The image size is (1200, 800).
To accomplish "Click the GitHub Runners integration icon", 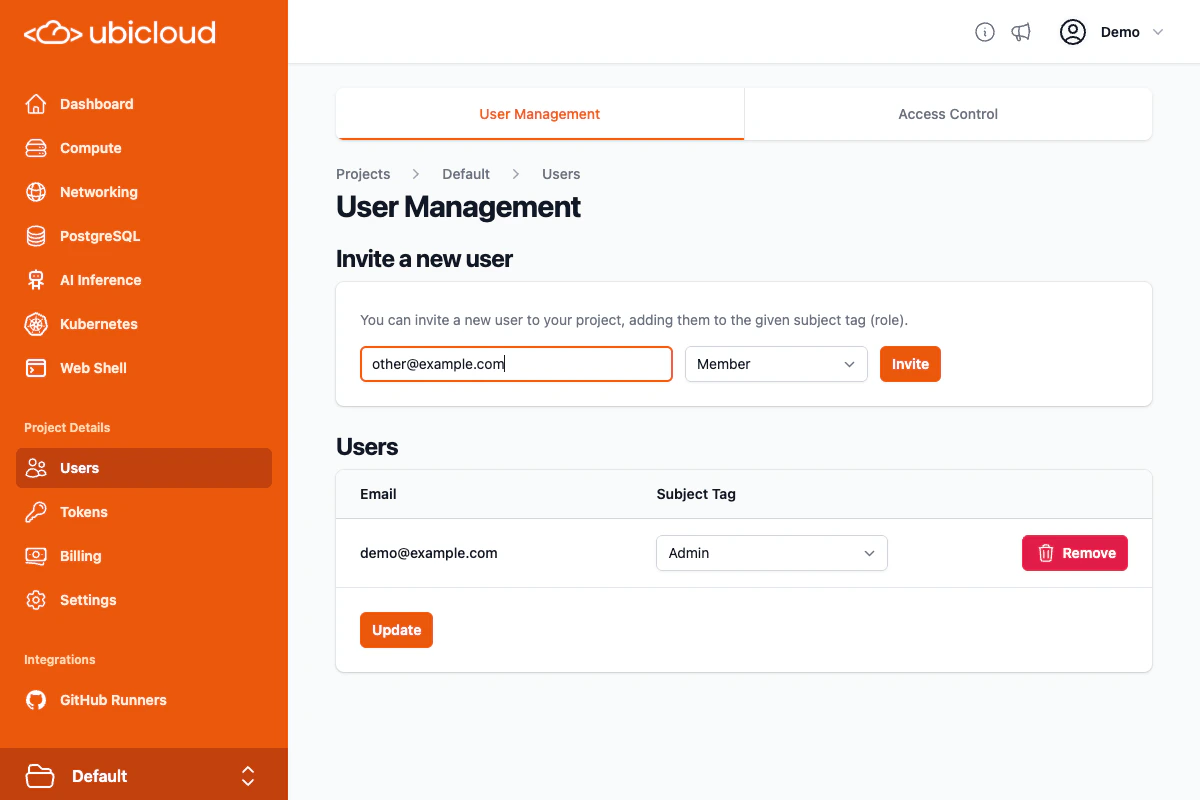I will 35,700.
